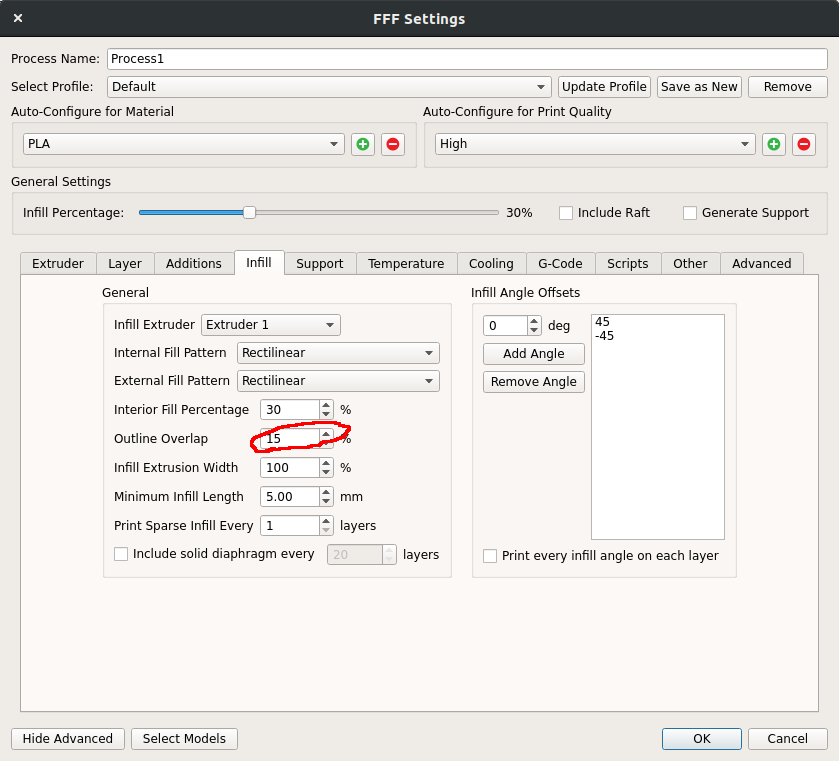Add a new material auto-configure entry
839x761 pixels.
pos(363,144)
